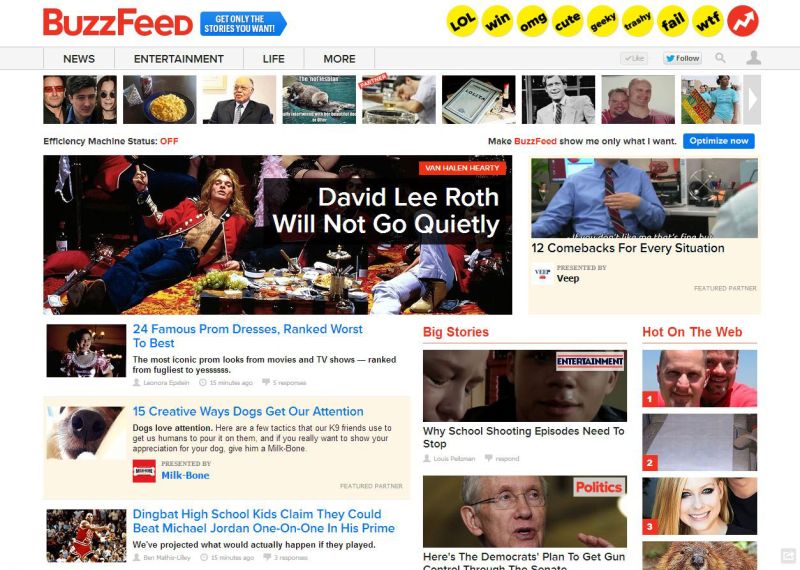The image size is (800, 570).
Task: Open the win badge feed
Action: point(497,21)
